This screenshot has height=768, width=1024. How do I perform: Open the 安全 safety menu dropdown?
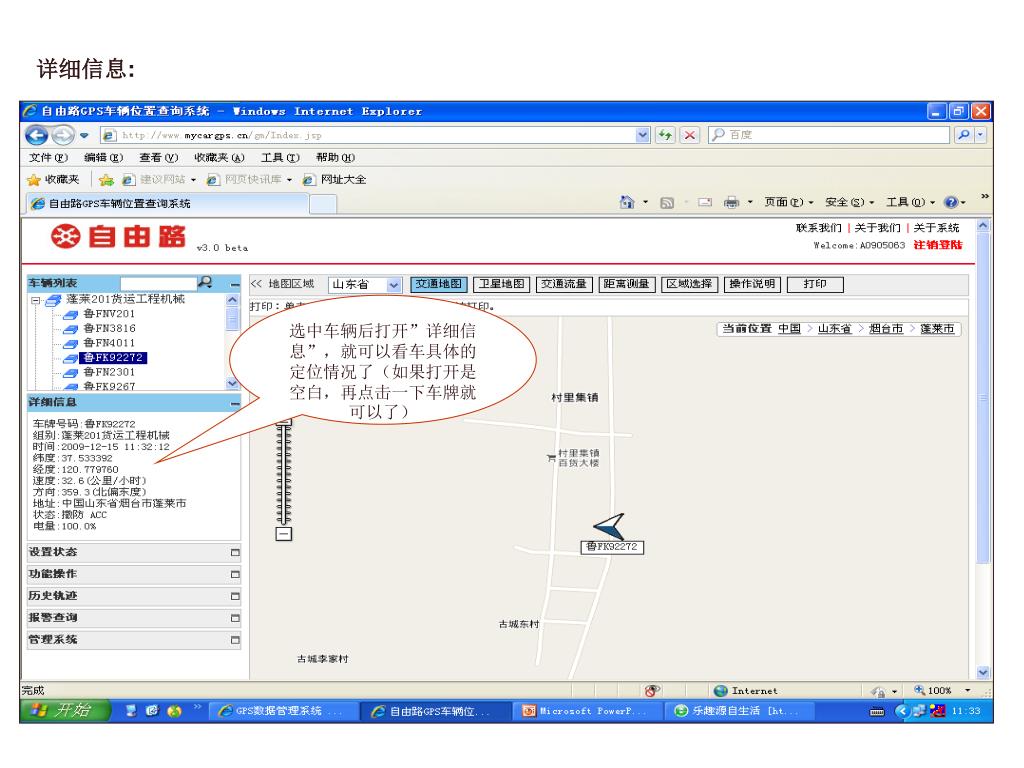(x=849, y=202)
